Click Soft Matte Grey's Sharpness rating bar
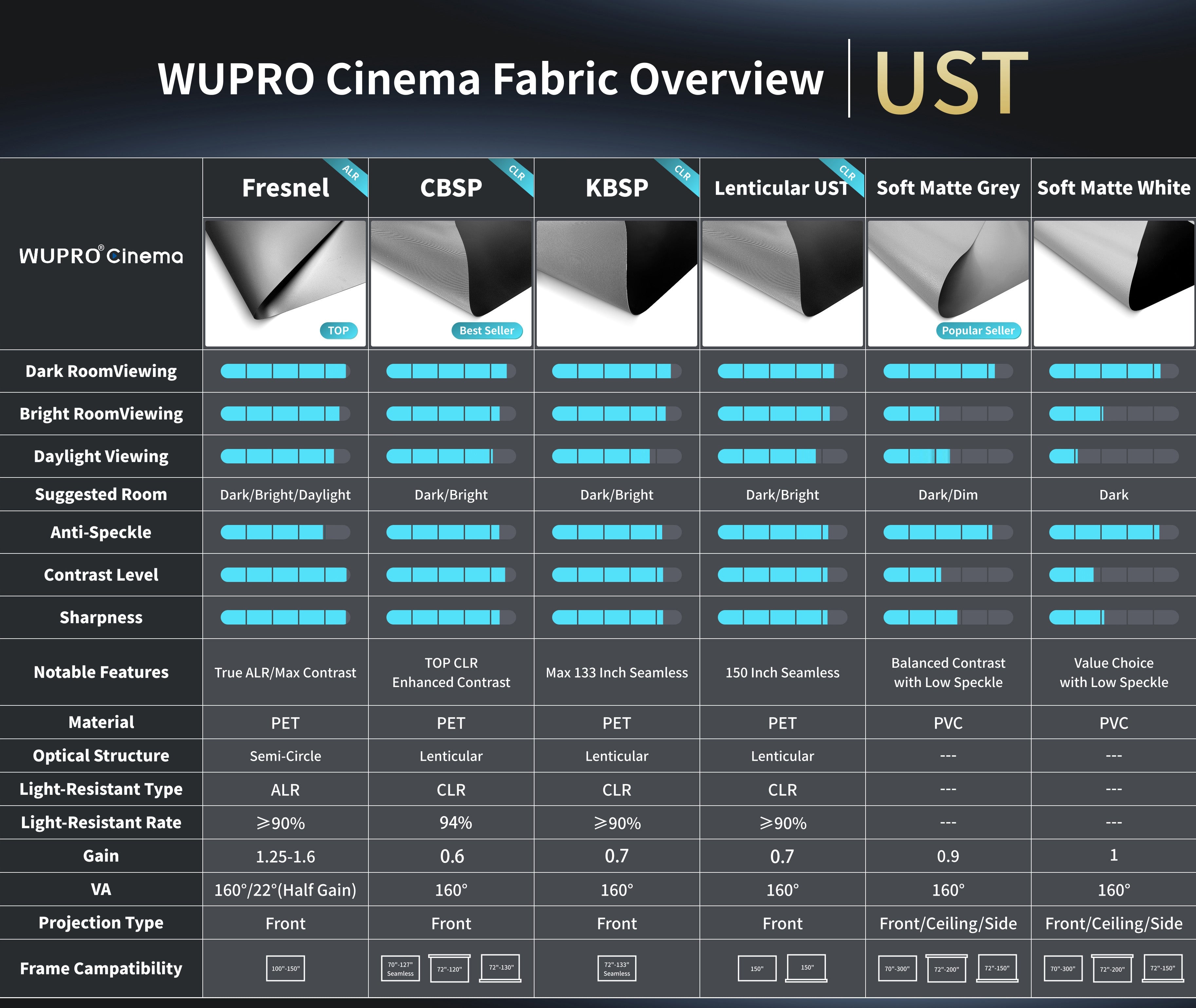Image resolution: width=1196 pixels, height=1008 pixels. (948, 617)
